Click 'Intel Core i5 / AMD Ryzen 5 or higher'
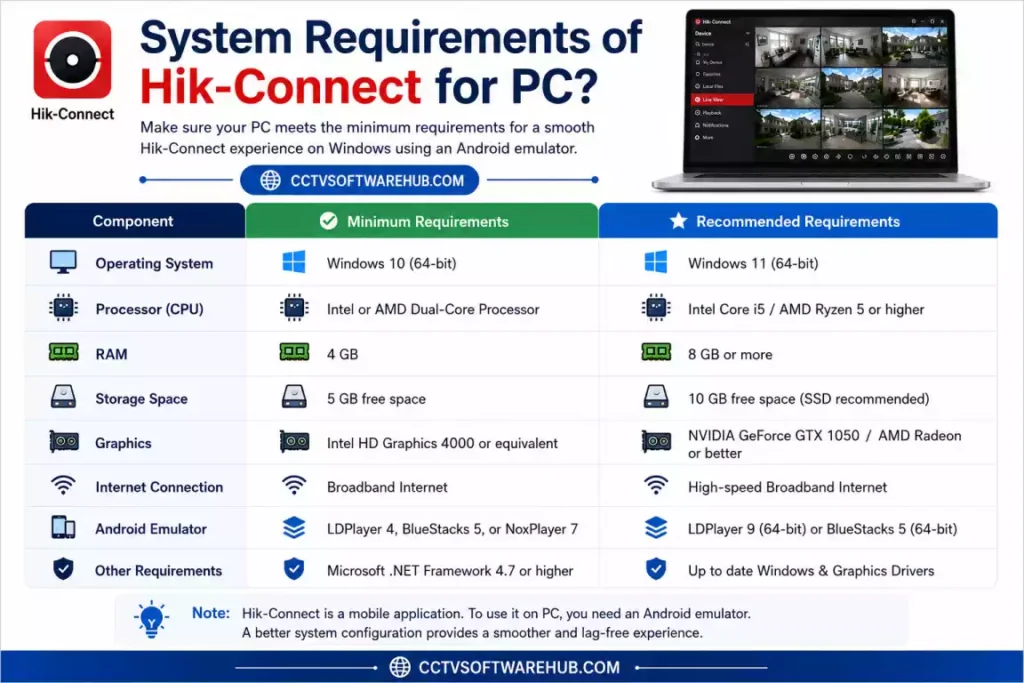 [806, 309]
